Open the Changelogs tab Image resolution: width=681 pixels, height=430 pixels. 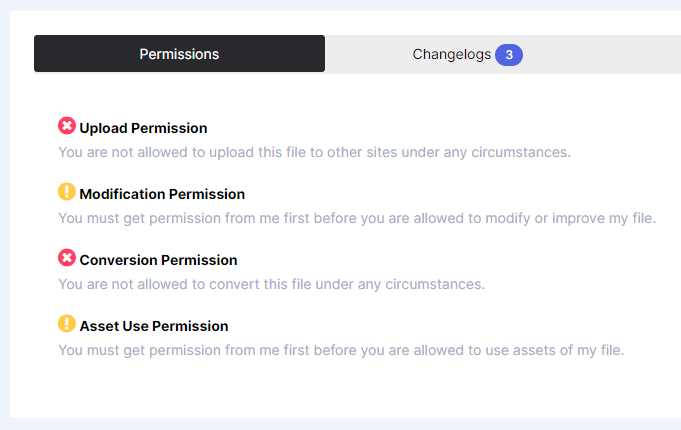451,54
